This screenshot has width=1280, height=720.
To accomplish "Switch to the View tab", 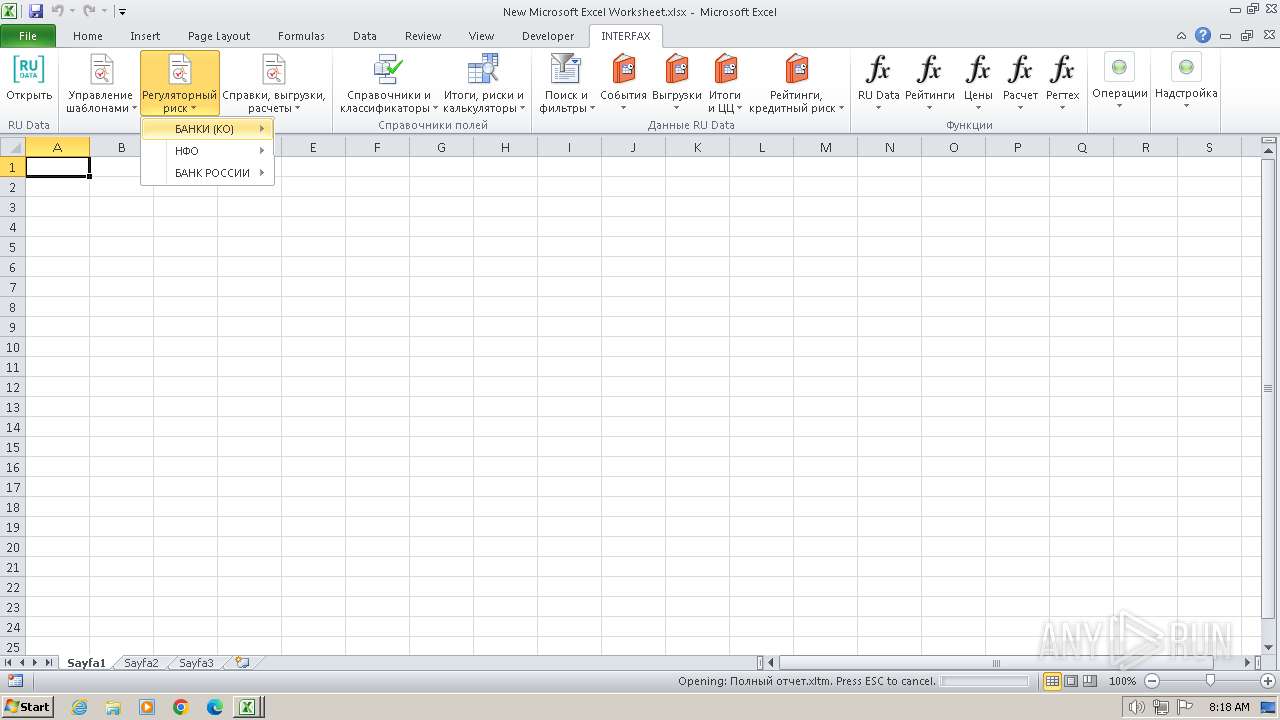I will [482, 36].
